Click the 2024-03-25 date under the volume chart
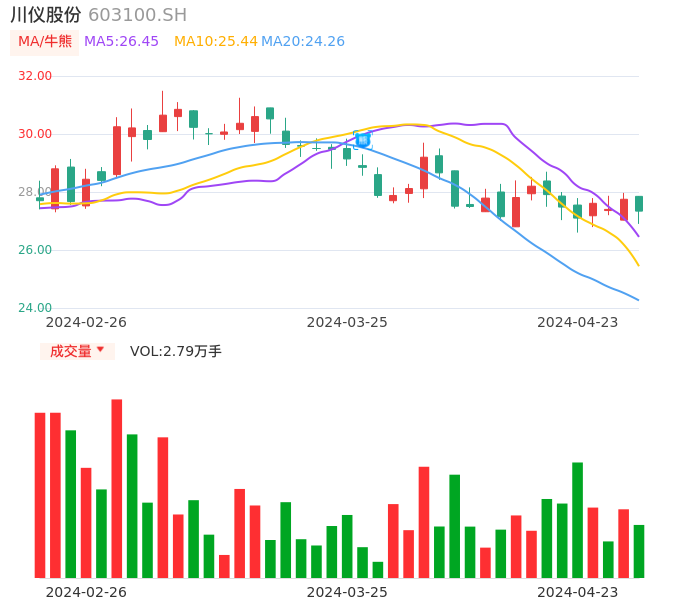Image resolution: width=686 pixels, height=606 pixels. point(346,591)
